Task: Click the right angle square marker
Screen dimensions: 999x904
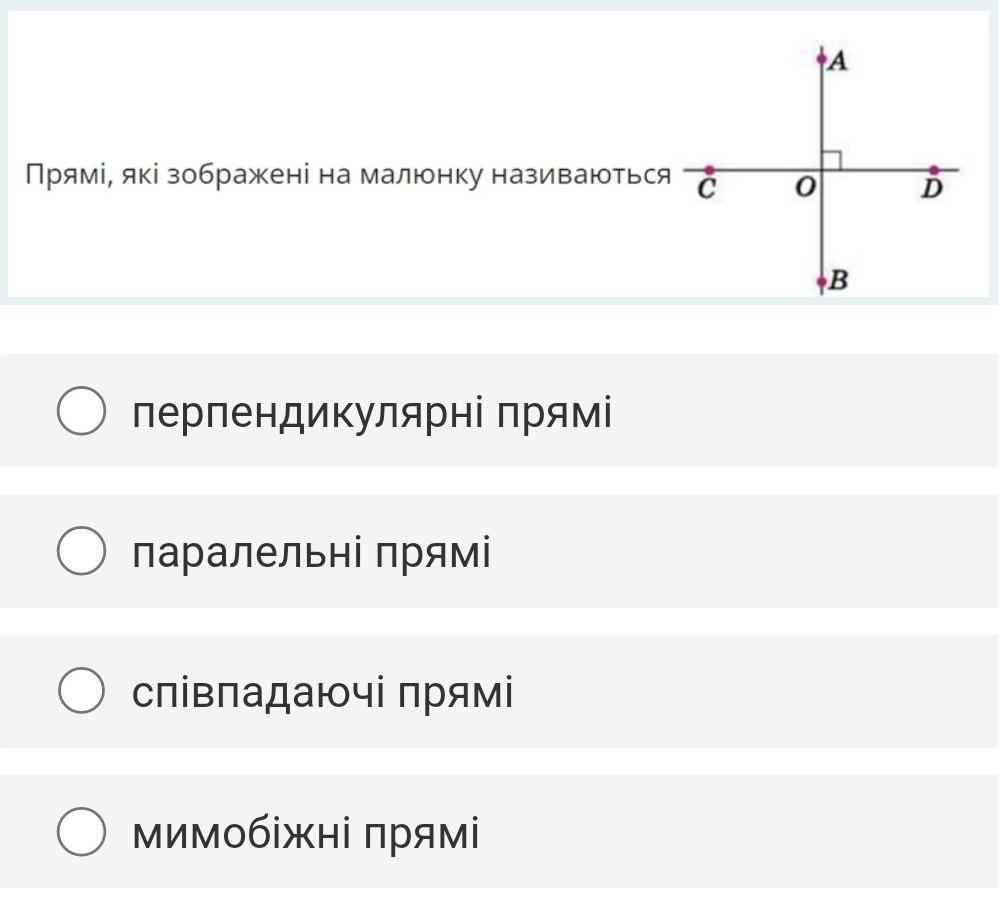Action: click(x=832, y=160)
